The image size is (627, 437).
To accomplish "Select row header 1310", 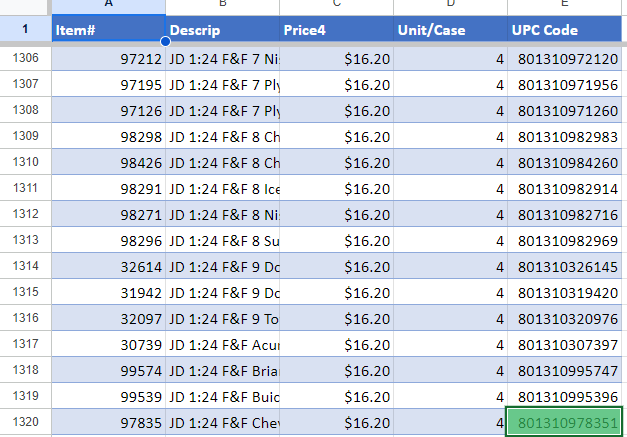I will click(x=26, y=162).
